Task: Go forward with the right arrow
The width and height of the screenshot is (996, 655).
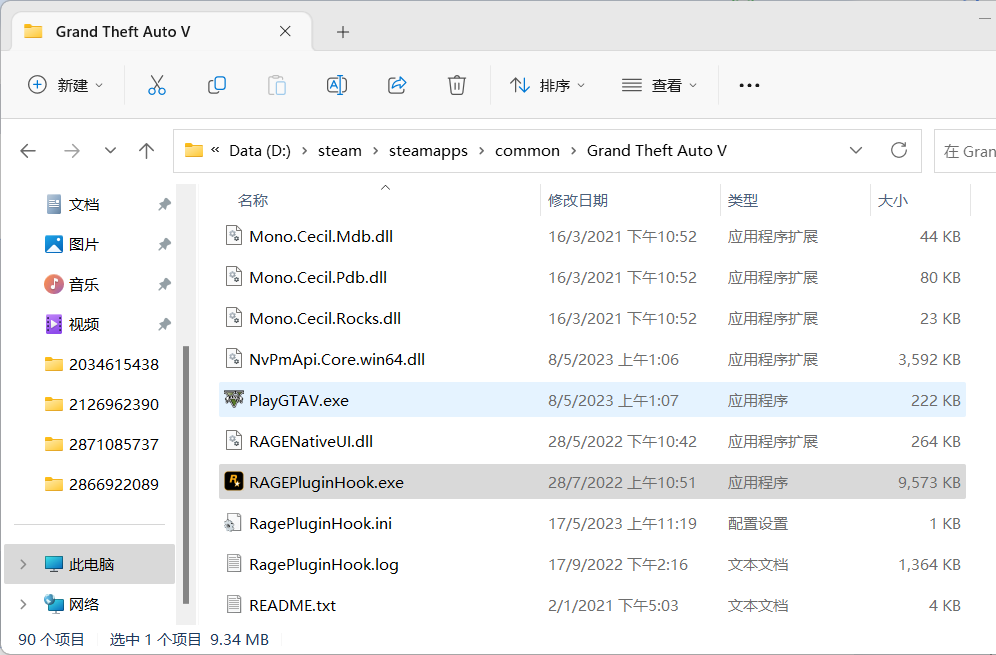Action: click(72, 151)
